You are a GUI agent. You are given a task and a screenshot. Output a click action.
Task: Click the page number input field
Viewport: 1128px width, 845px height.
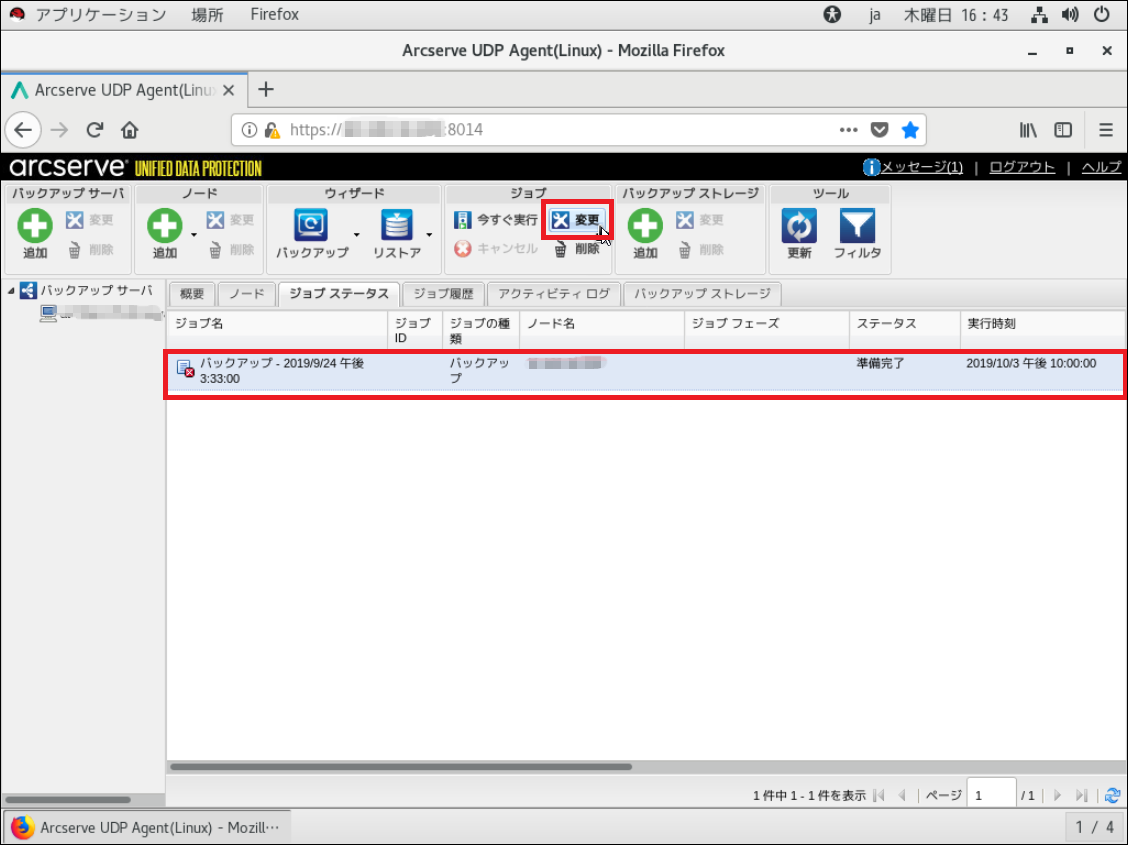click(x=991, y=795)
